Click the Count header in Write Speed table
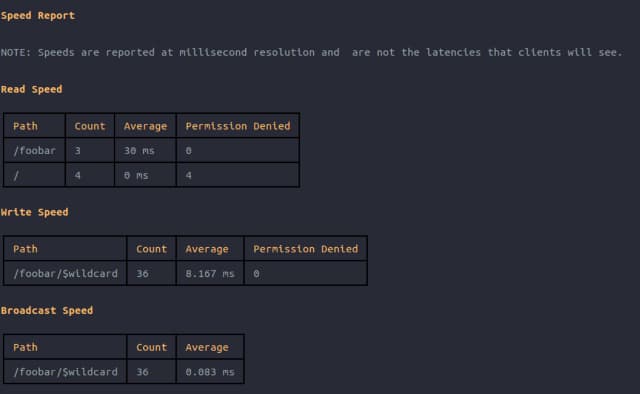 [151, 249]
